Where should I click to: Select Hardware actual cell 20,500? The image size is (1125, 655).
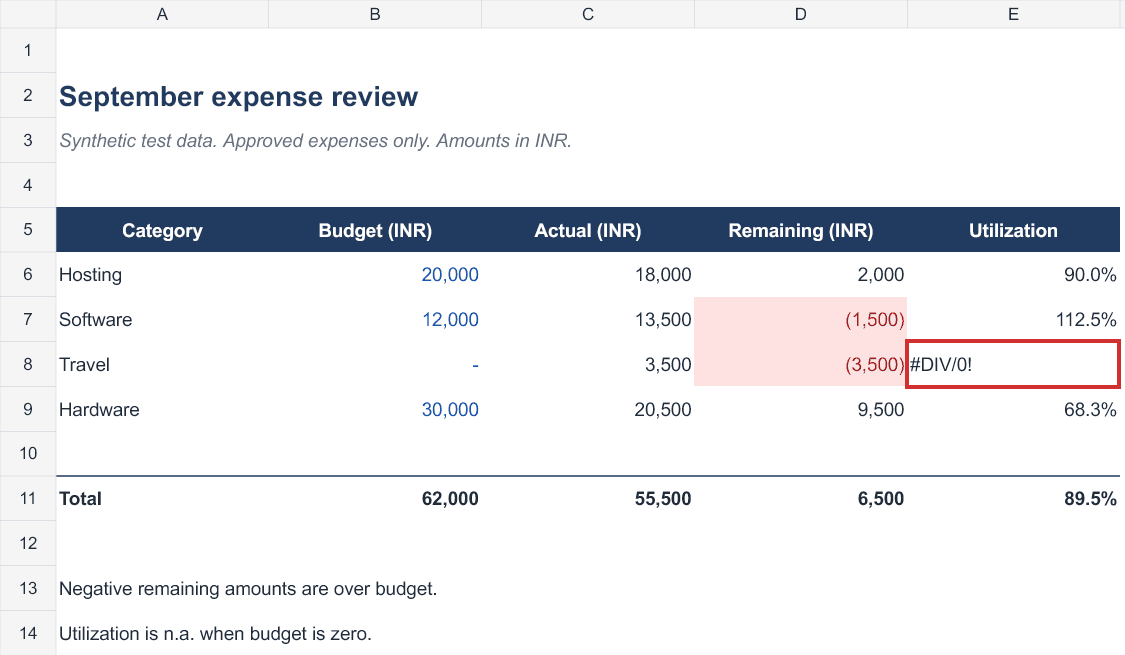588,409
